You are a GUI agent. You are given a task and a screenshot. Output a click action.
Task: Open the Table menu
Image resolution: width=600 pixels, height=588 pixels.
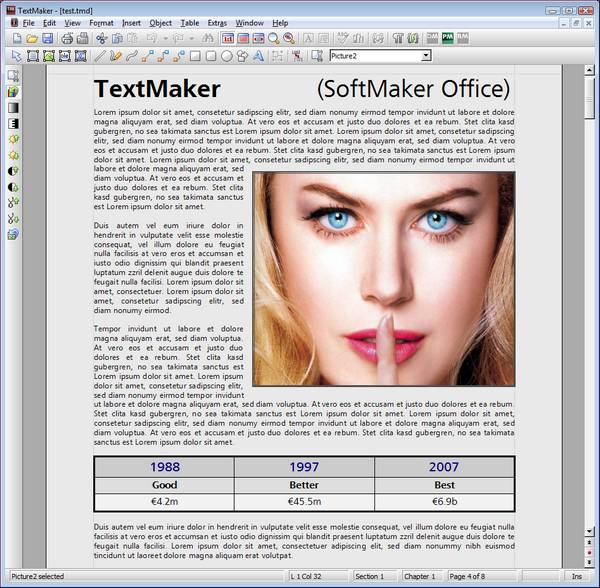tap(189, 22)
